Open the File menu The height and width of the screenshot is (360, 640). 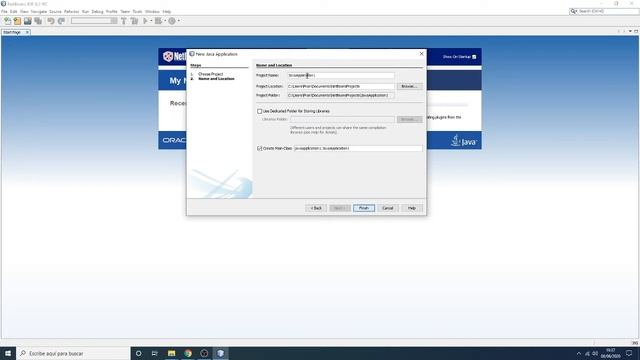(4, 12)
